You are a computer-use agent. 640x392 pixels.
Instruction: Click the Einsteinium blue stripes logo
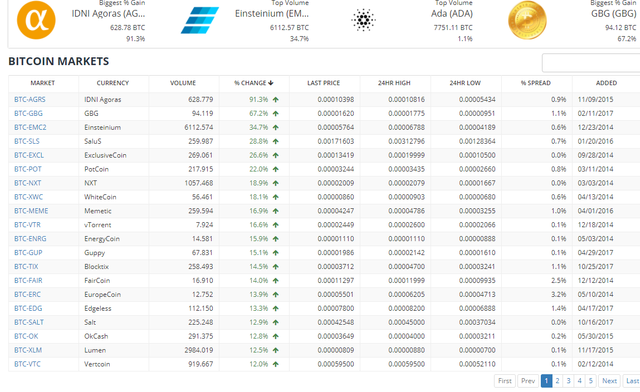click(200, 20)
